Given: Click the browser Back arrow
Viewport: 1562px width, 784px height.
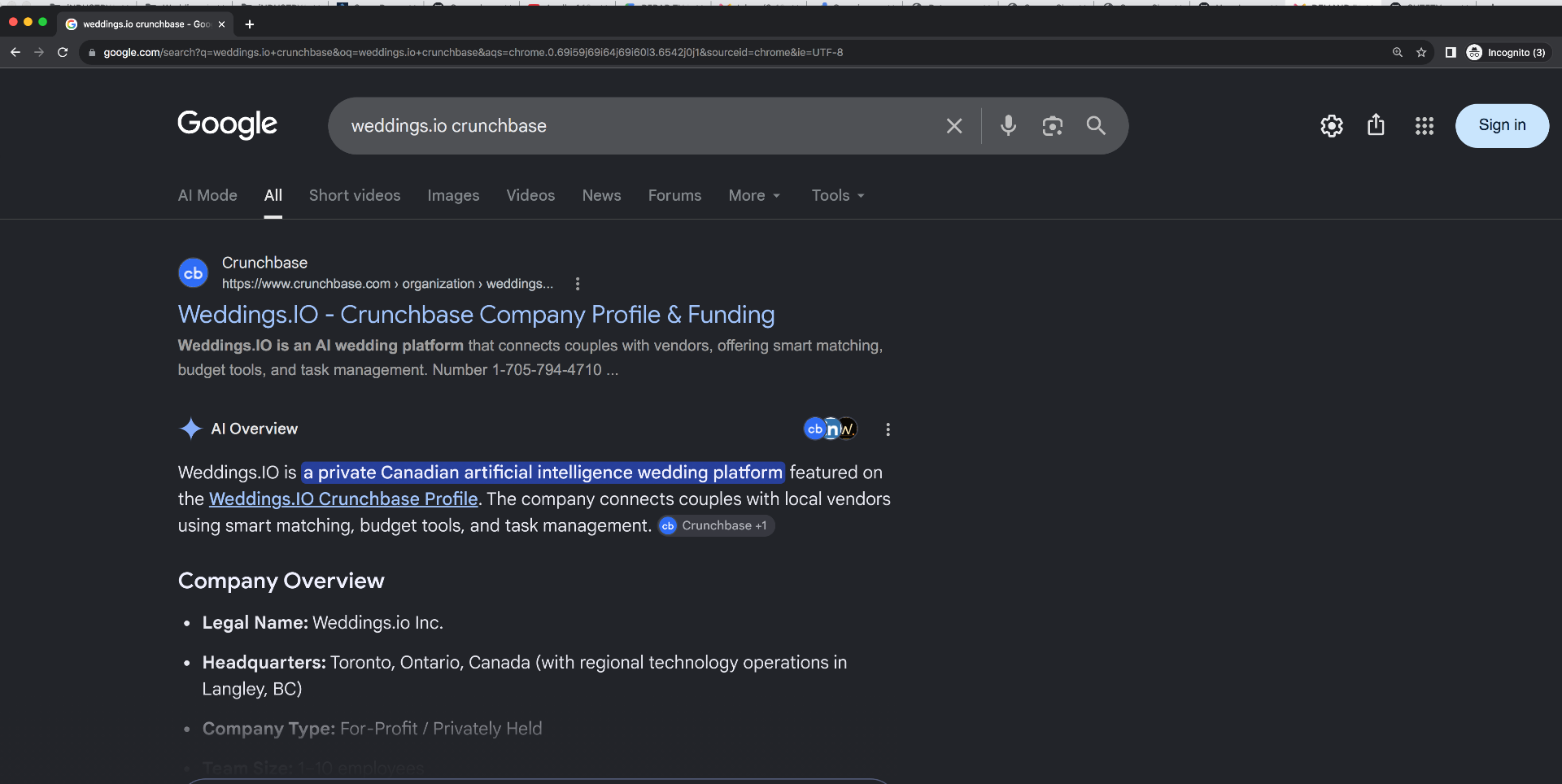Looking at the screenshot, I should tap(15, 52).
